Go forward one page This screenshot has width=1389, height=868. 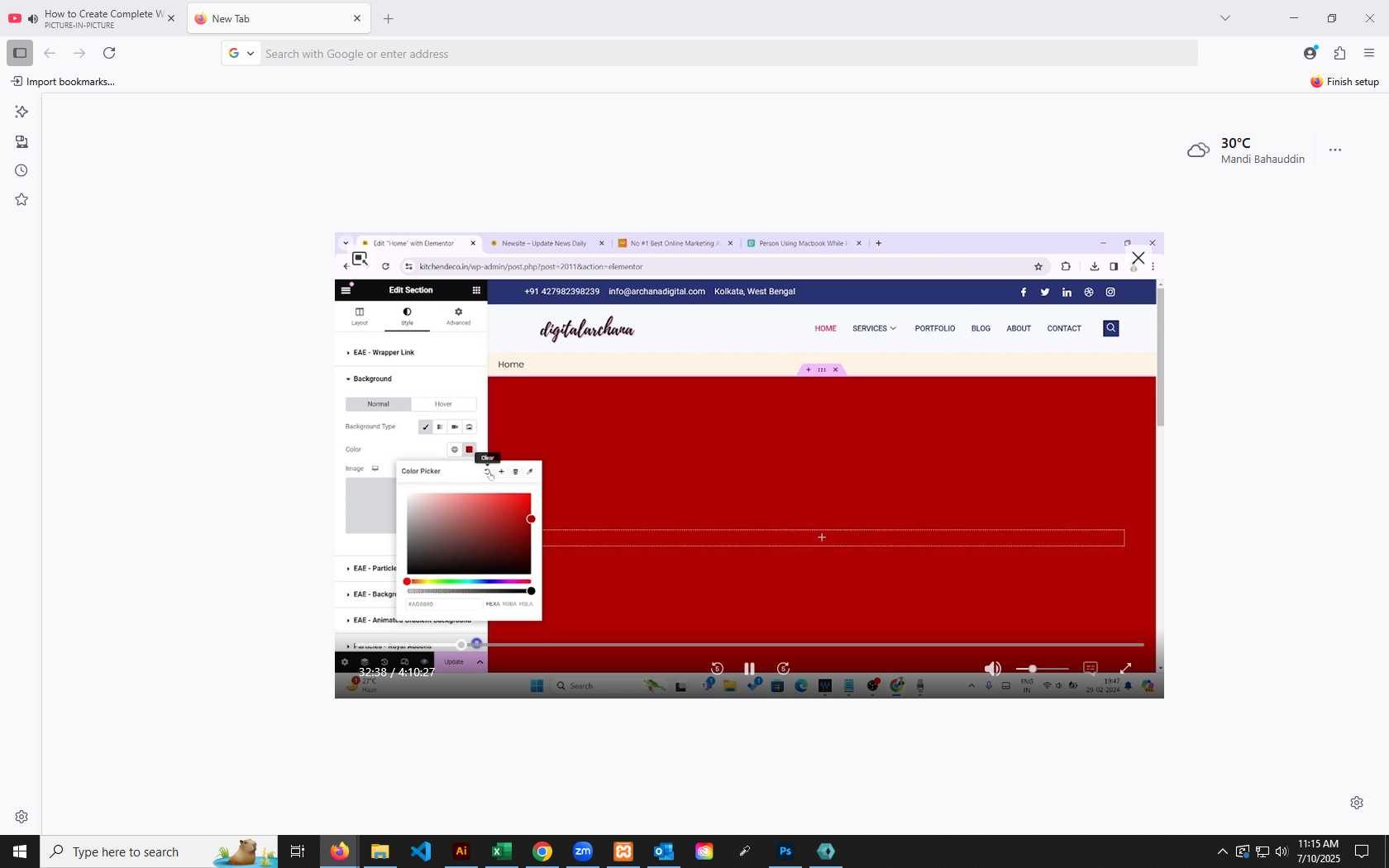79,53
